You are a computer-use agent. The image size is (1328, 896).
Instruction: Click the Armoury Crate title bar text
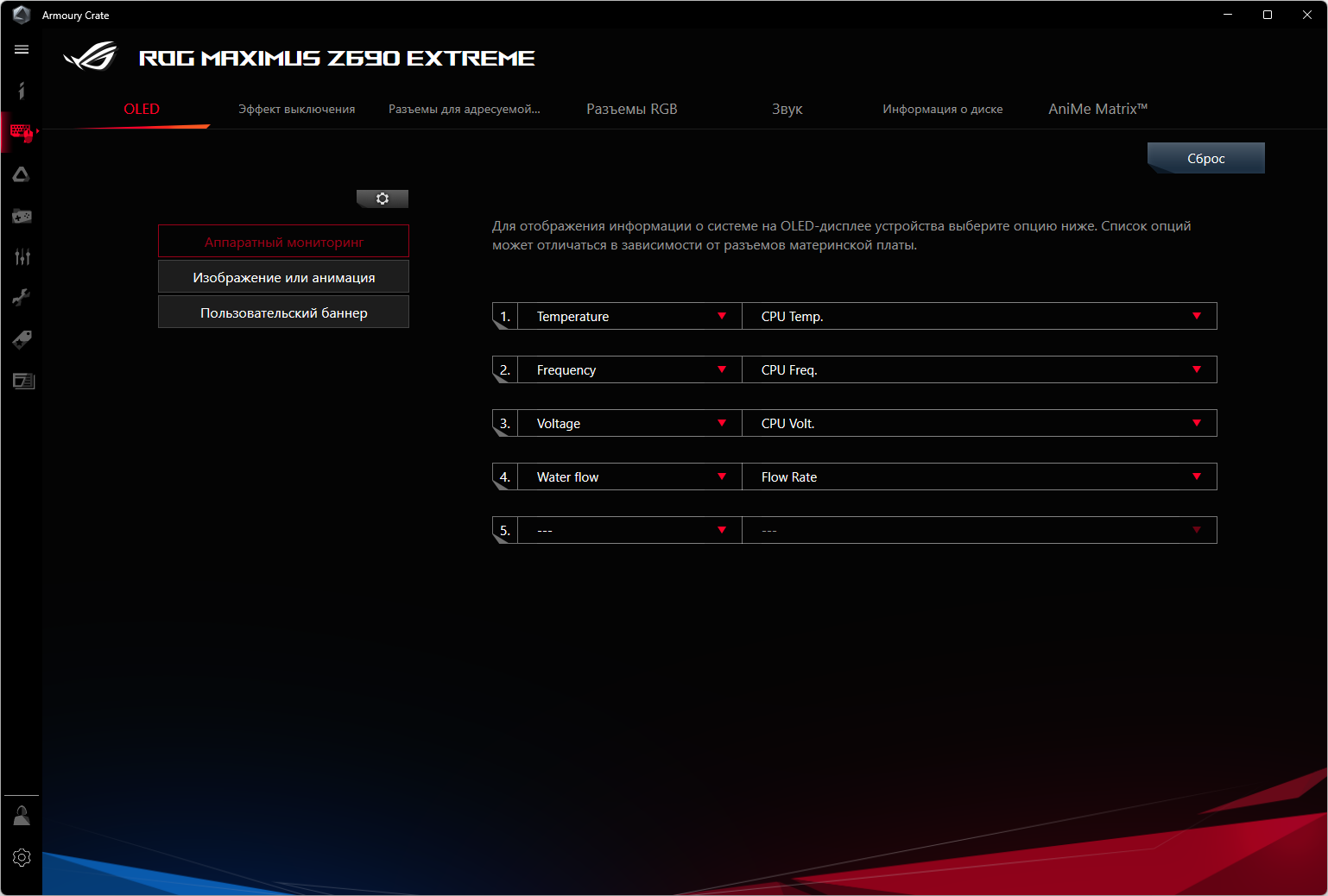(76, 16)
